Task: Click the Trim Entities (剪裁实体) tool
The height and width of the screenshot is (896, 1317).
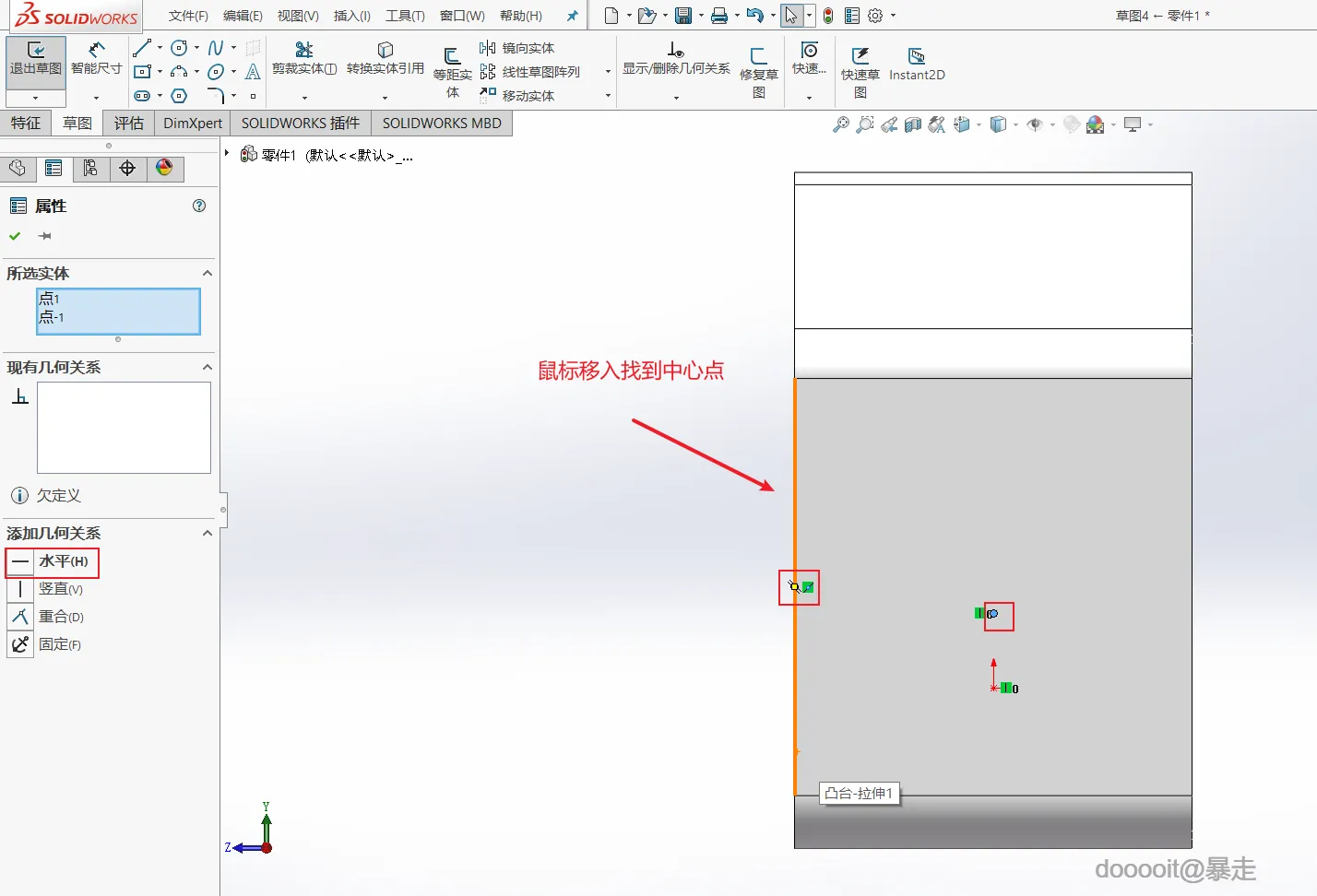Action: click(304, 58)
